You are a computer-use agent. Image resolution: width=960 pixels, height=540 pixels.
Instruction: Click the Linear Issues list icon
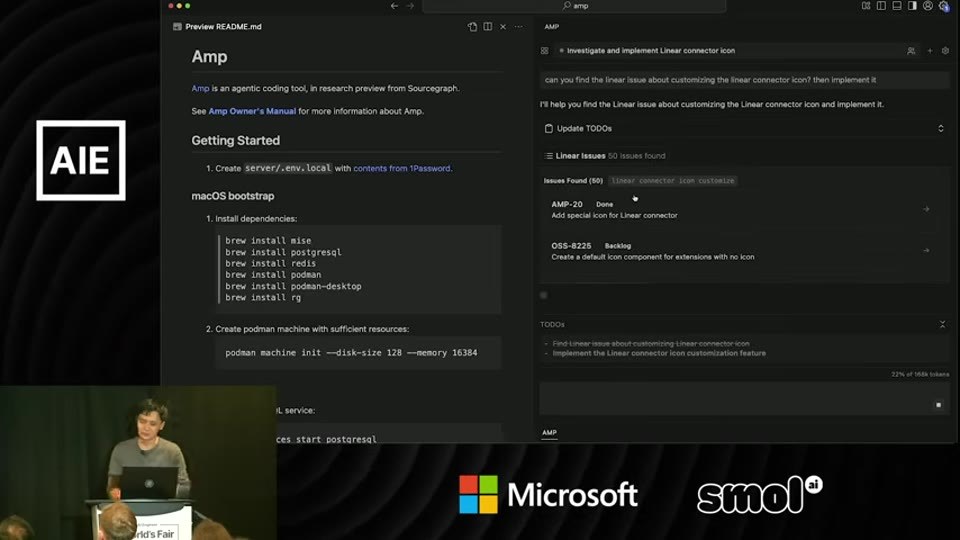click(549, 156)
